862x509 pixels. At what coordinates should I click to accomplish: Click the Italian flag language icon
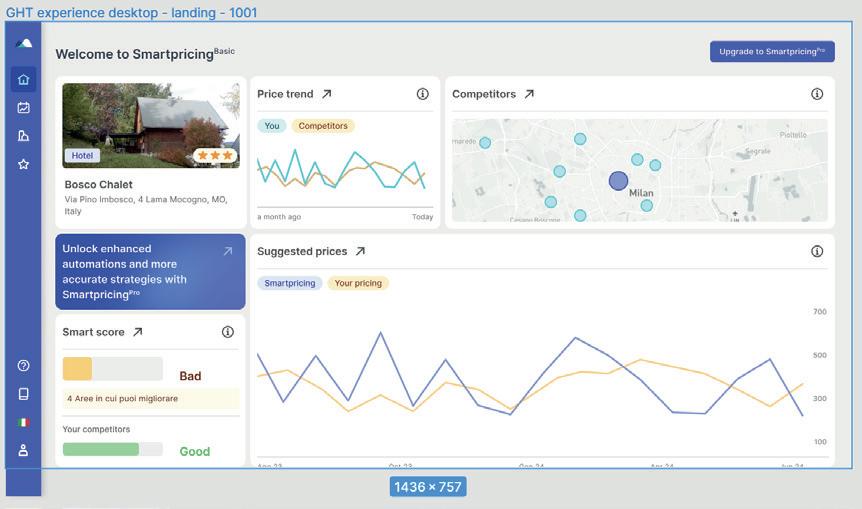(23, 422)
